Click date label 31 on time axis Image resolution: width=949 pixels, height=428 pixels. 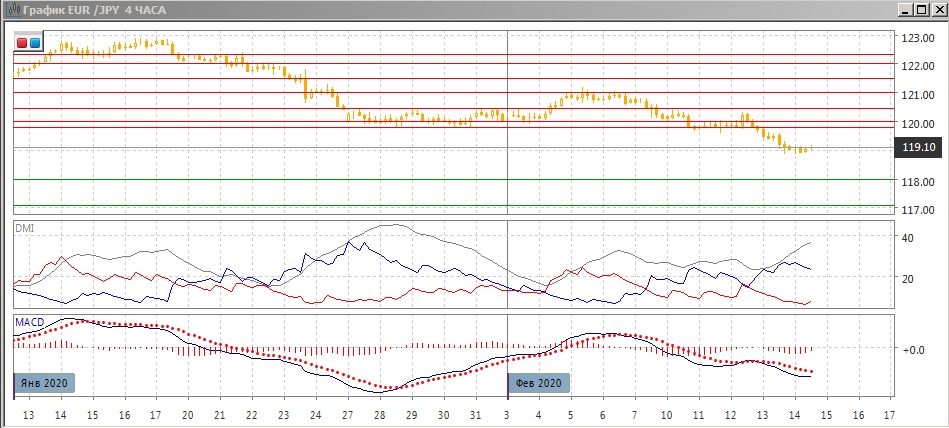click(x=476, y=415)
